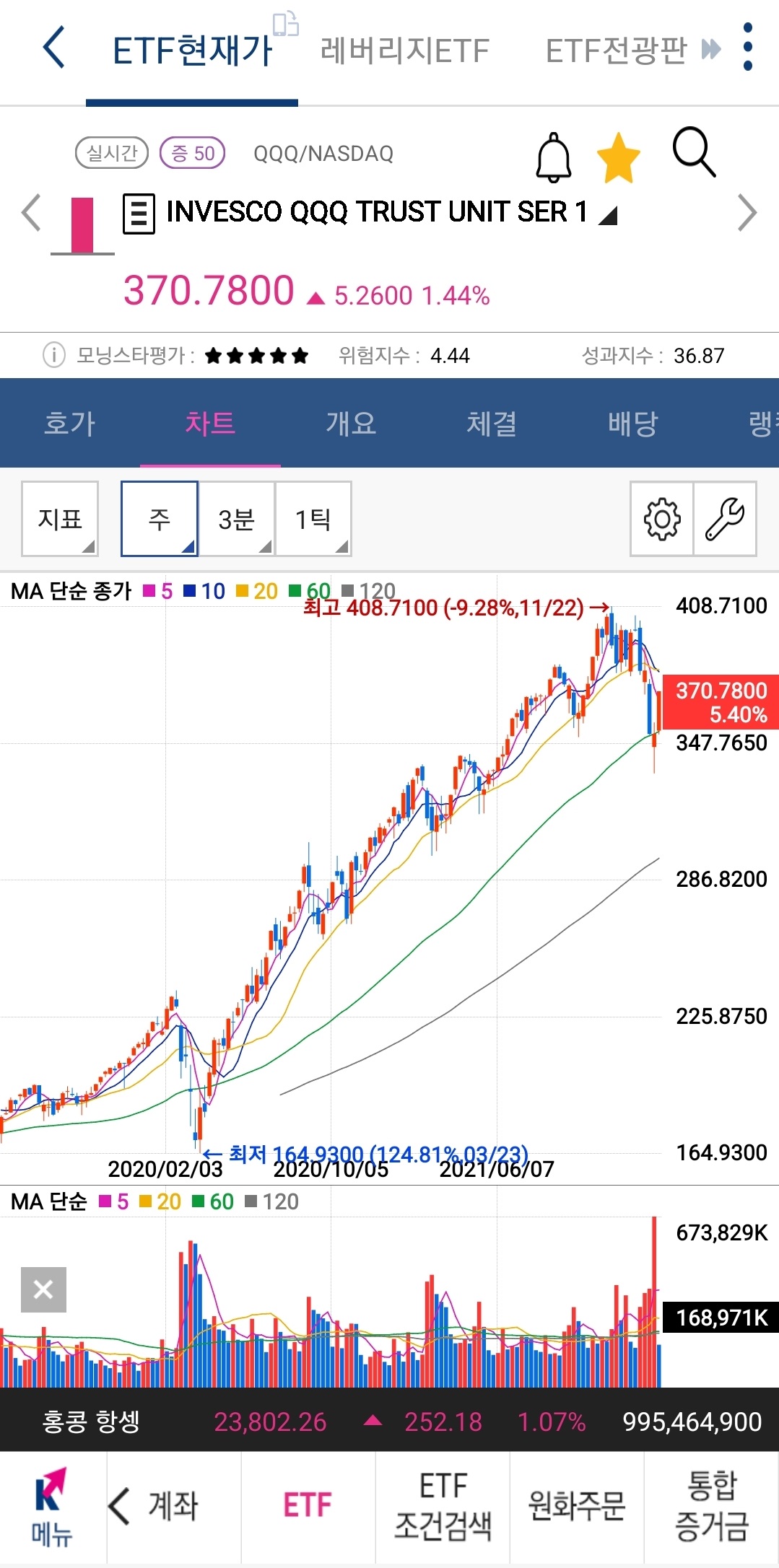Tap the 실시간 badge
This screenshot has height=1568, width=779.
(x=112, y=153)
